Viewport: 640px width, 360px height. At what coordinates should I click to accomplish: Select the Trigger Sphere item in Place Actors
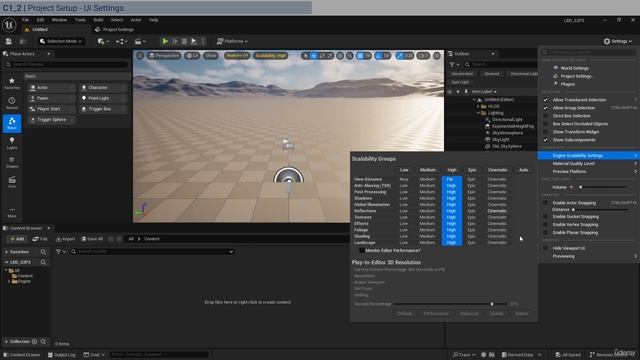51,119
